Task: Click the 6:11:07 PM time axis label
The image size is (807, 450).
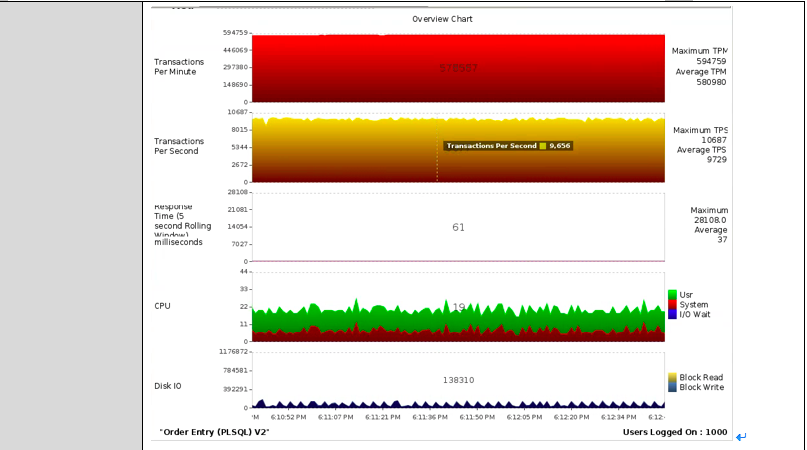Action: (336, 417)
